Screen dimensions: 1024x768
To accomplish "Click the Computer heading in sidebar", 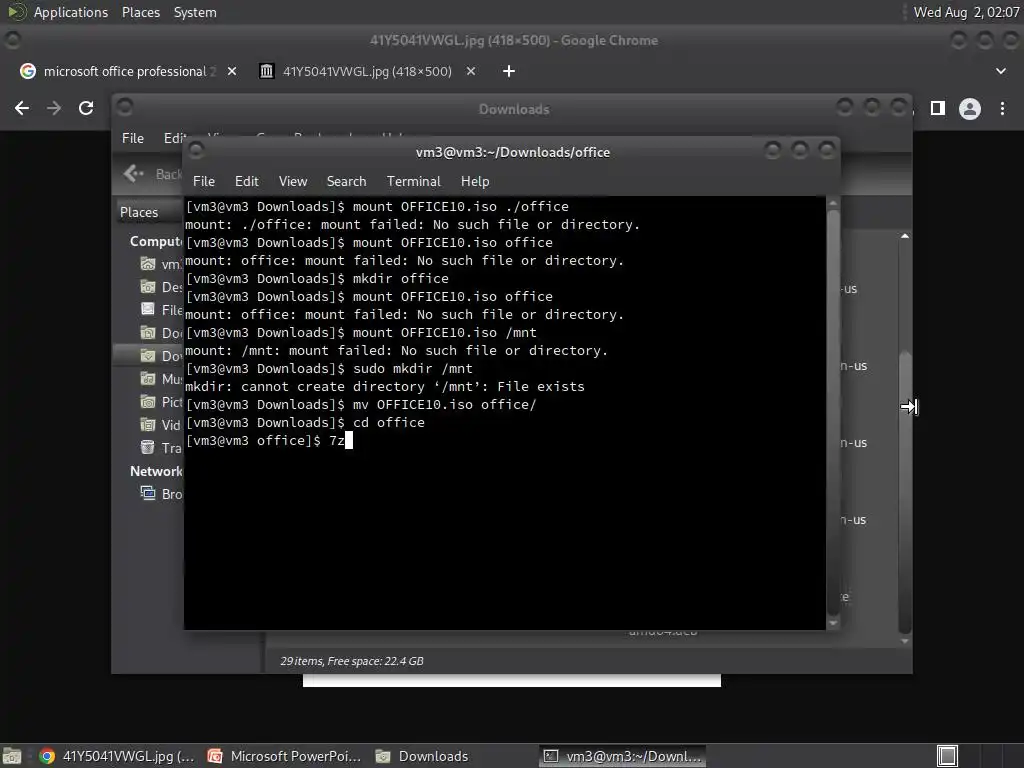I will click(156, 241).
